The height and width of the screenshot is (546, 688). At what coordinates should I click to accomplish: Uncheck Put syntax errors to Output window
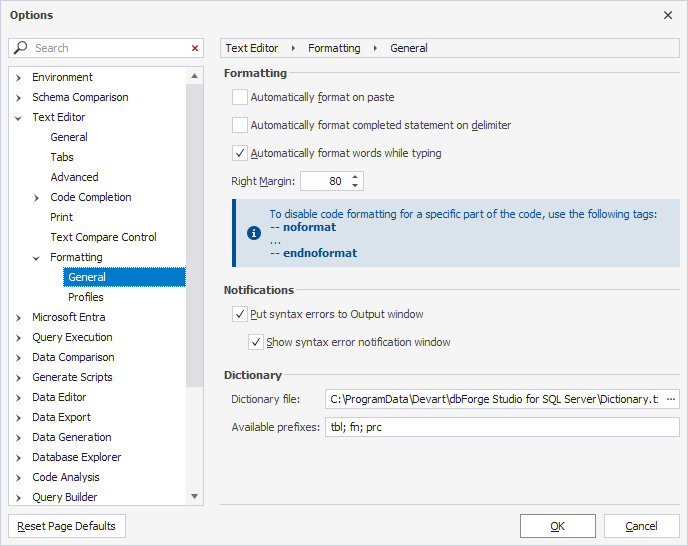coord(240,314)
